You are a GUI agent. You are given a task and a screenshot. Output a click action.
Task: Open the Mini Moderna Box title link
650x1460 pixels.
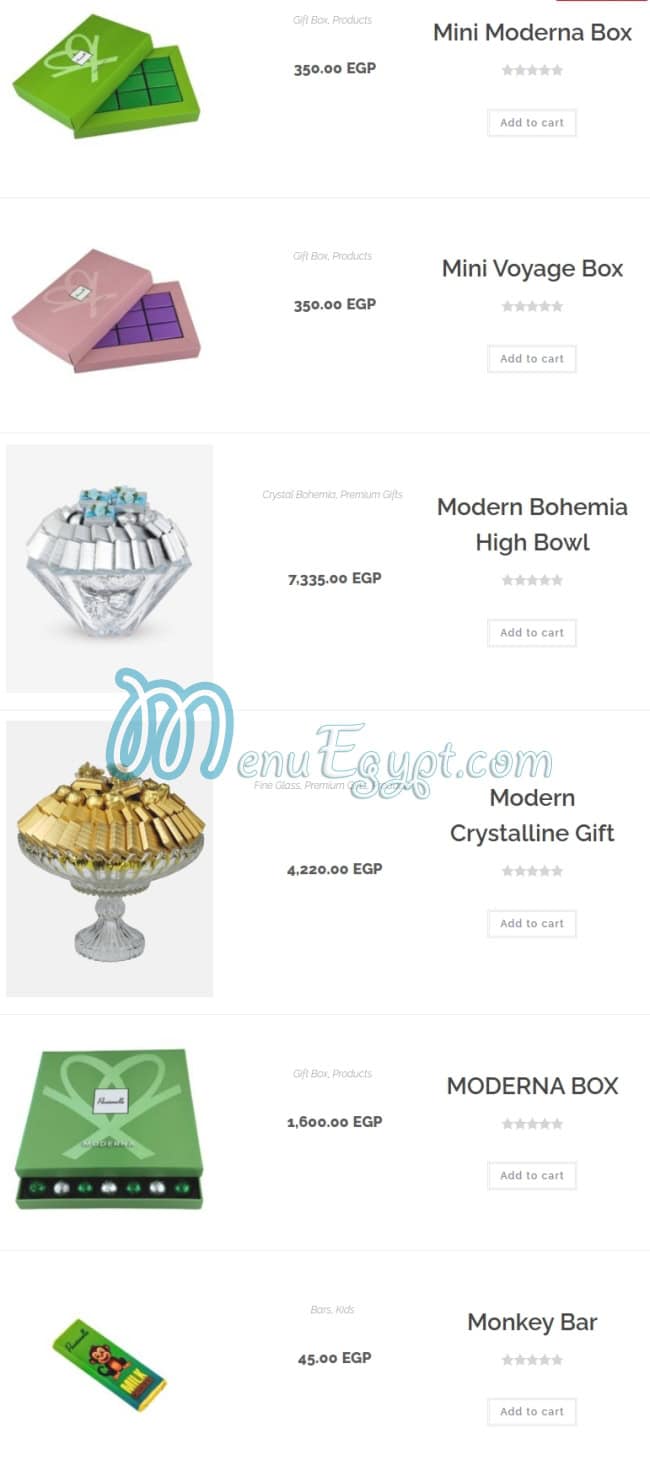(x=532, y=32)
